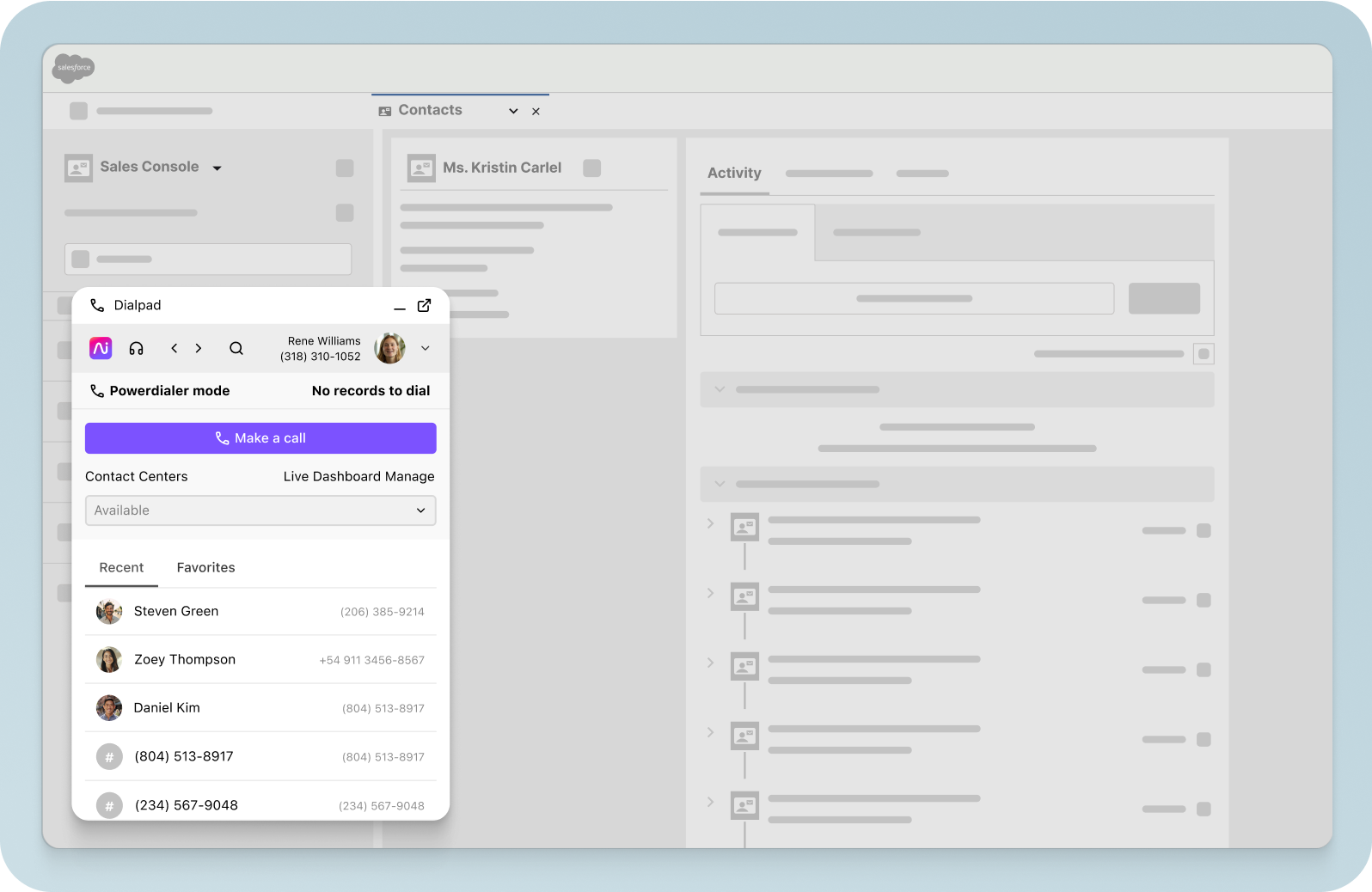Viewport: 1372px width, 892px height.
Task: Click the activity text input field
Action: [914, 298]
